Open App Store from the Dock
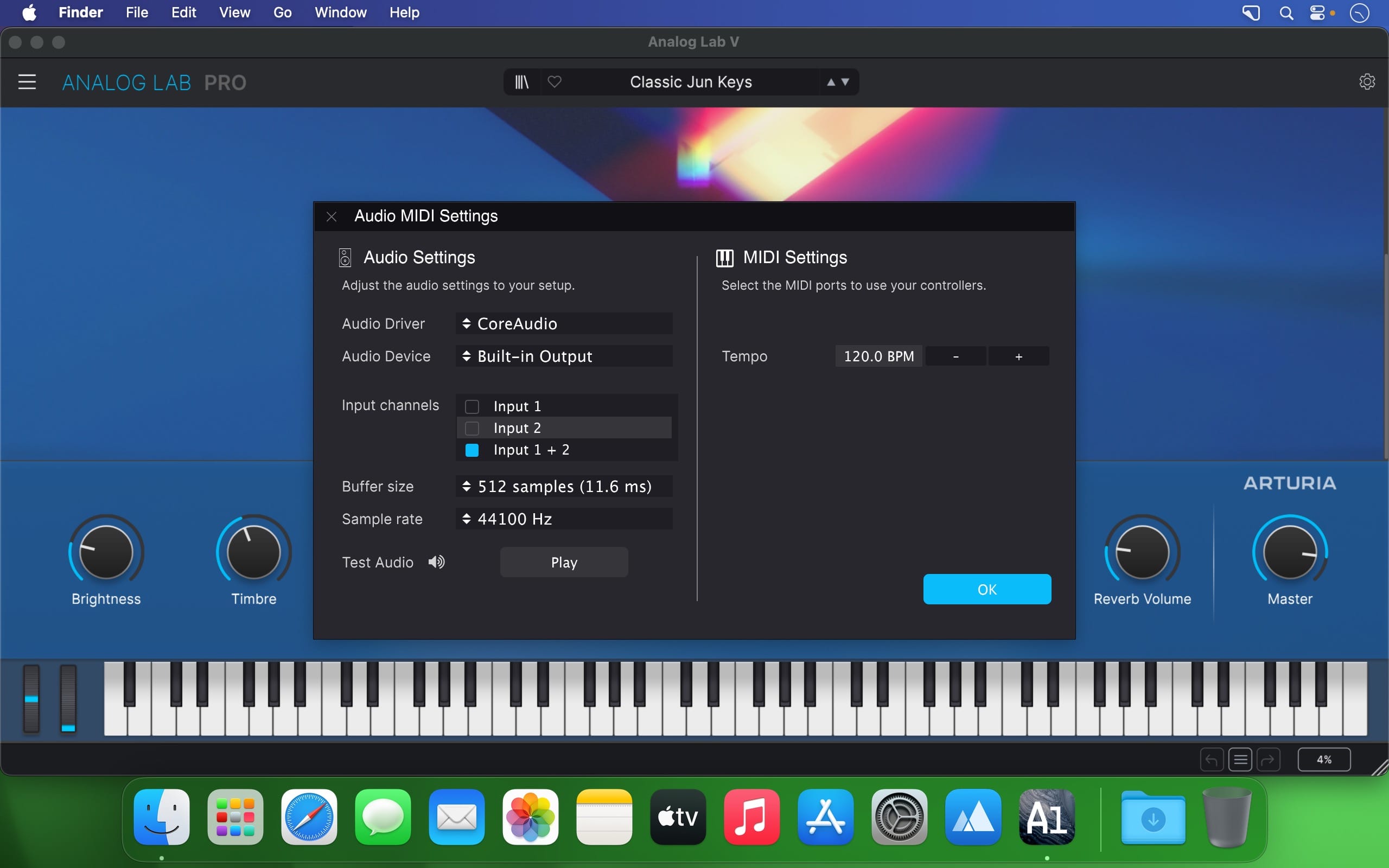 click(x=825, y=817)
